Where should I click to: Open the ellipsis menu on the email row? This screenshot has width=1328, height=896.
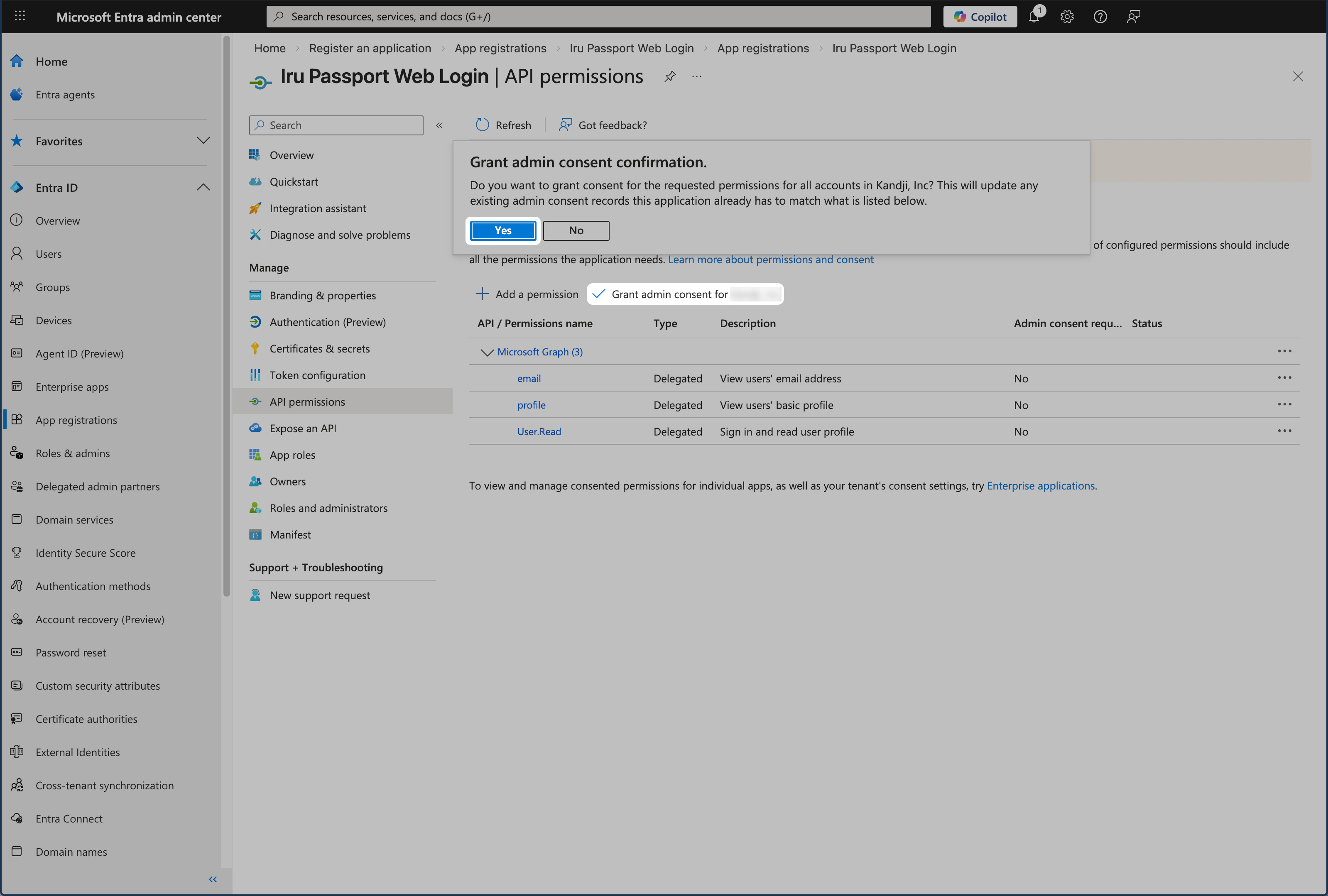click(x=1285, y=378)
